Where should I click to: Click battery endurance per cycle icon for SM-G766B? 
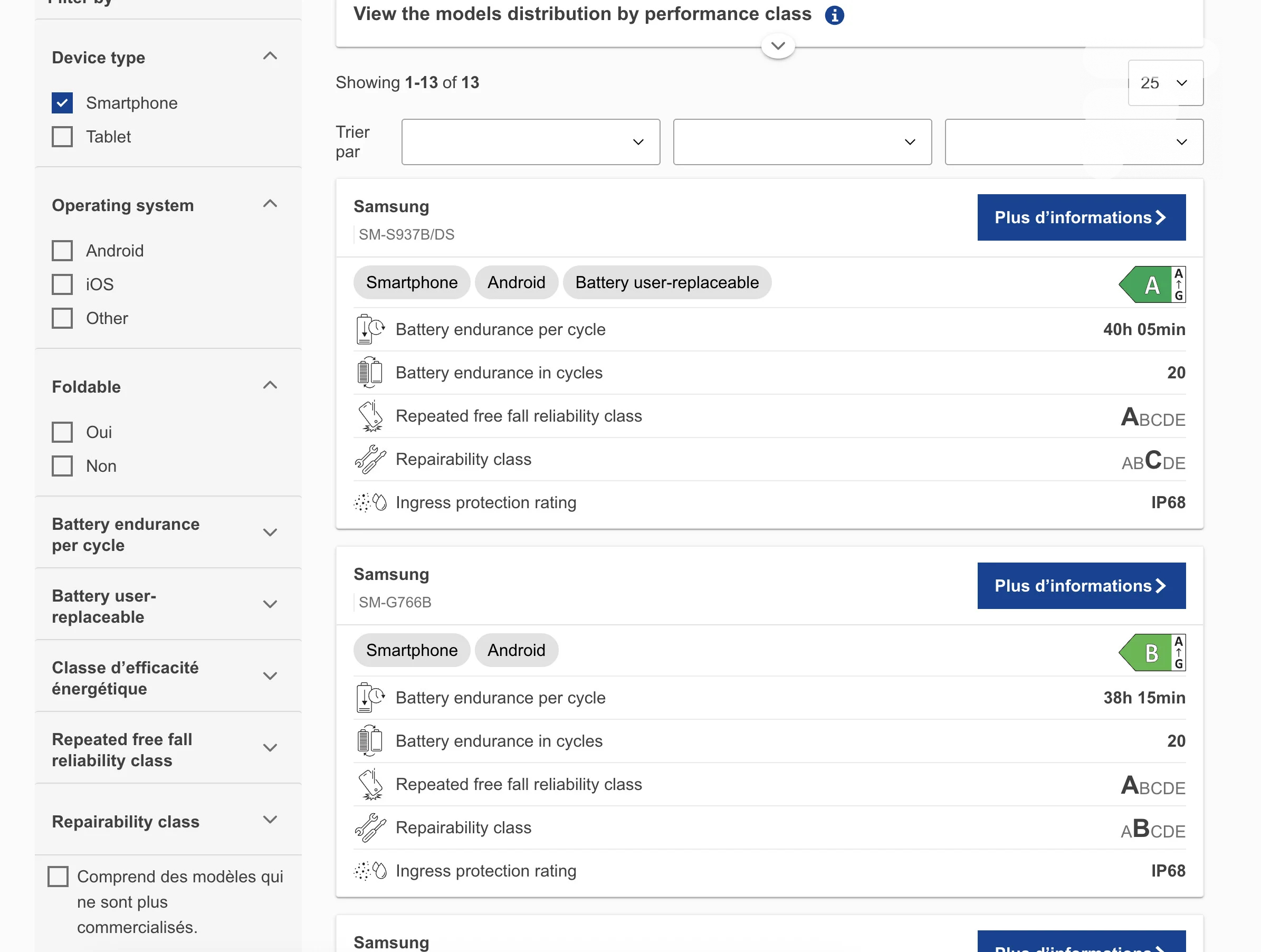(x=370, y=697)
